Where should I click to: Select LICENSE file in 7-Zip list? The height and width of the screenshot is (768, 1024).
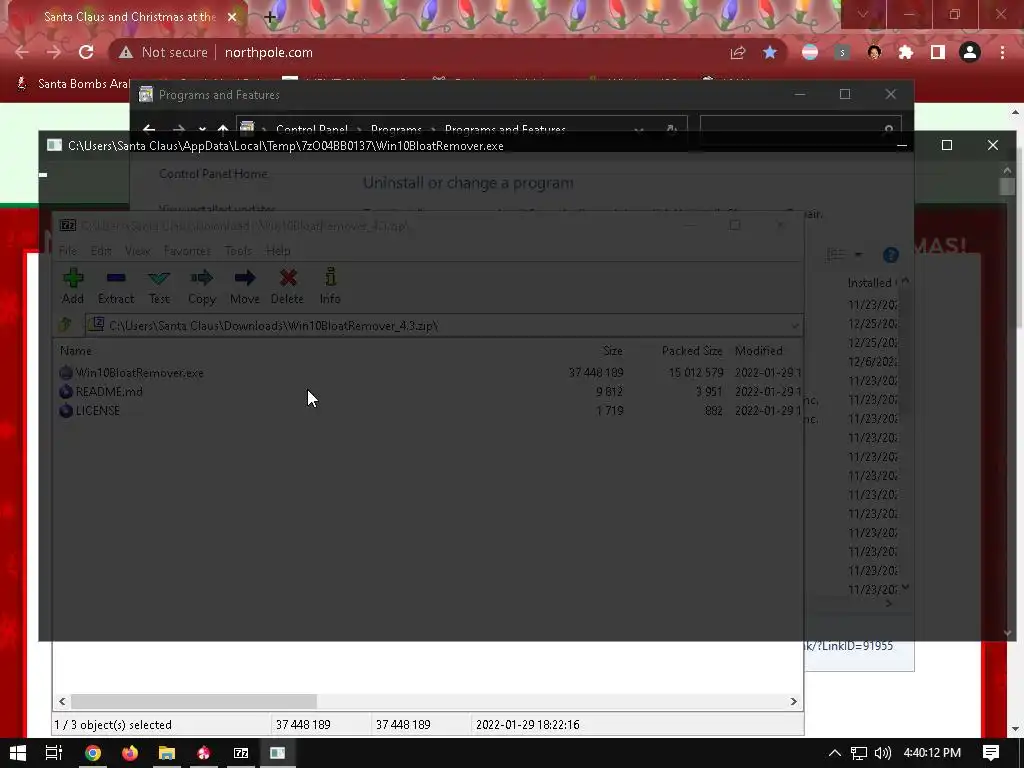(97, 411)
